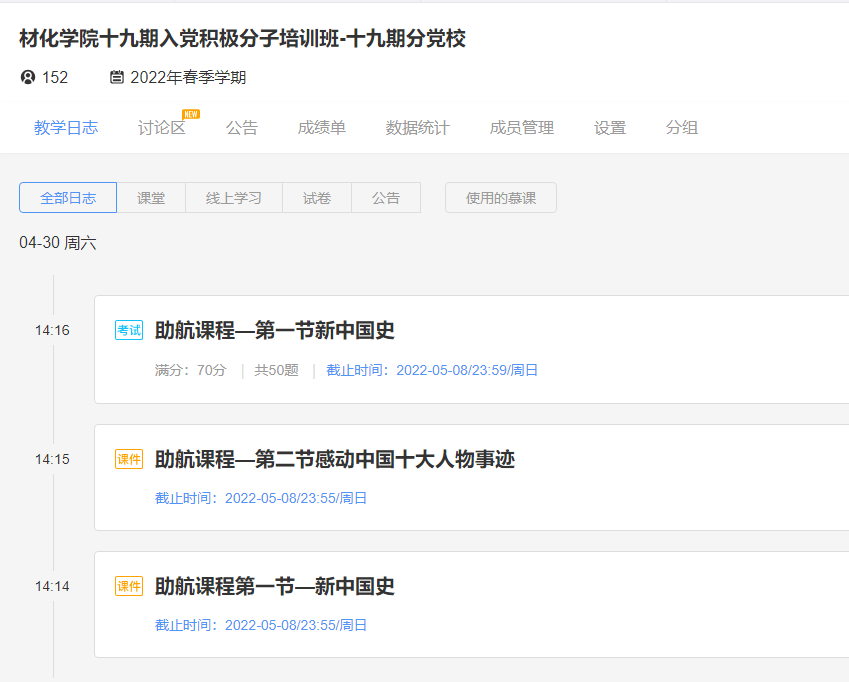This screenshot has width=849, height=682.
Task: Click the NEW badge above 讨论区
Action: (190, 114)
